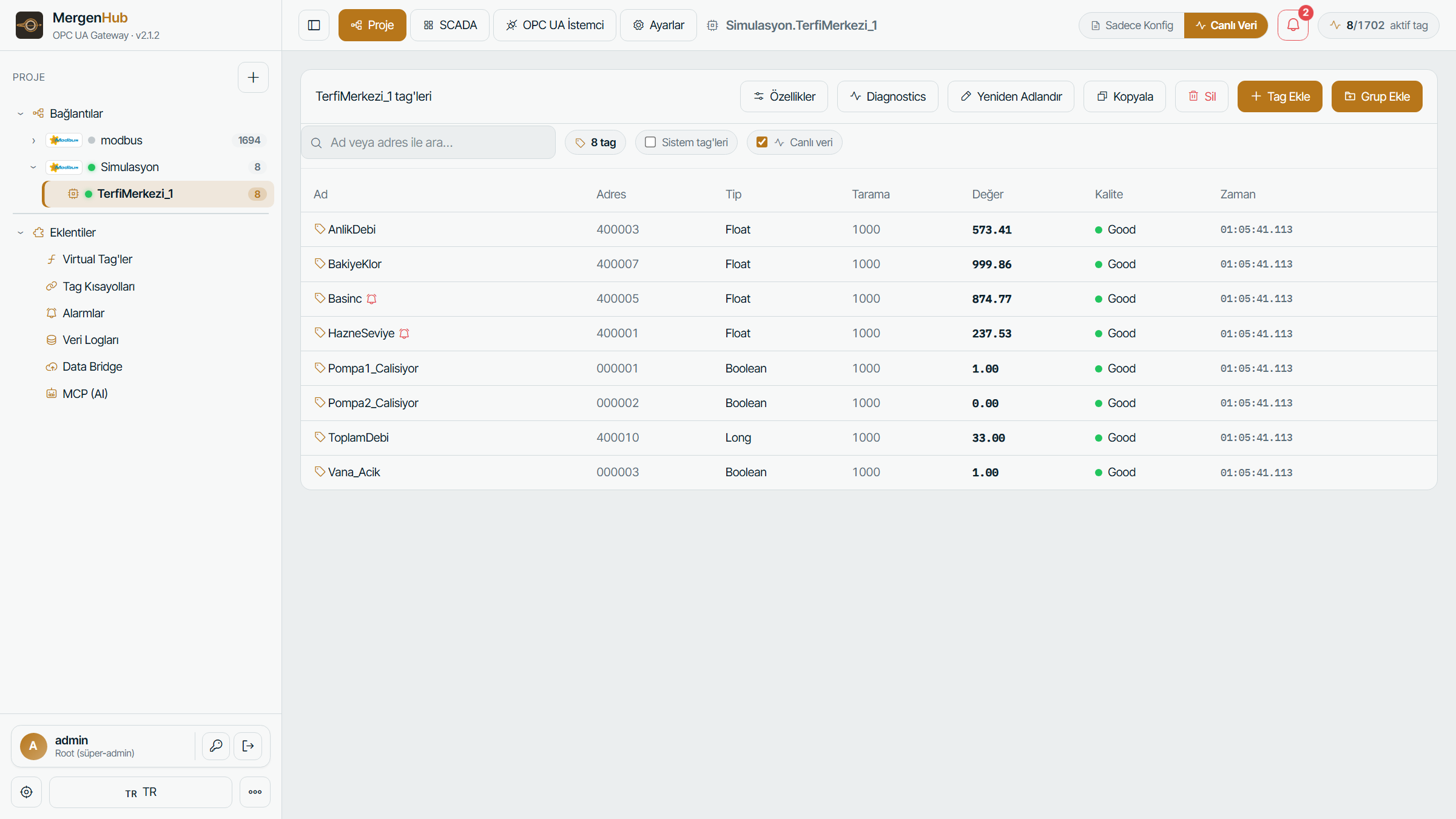Screen dimensions: 1456x819
Task: Click the MergenHub logo icon
Action: pyautogui.click(x=29, y=25)
